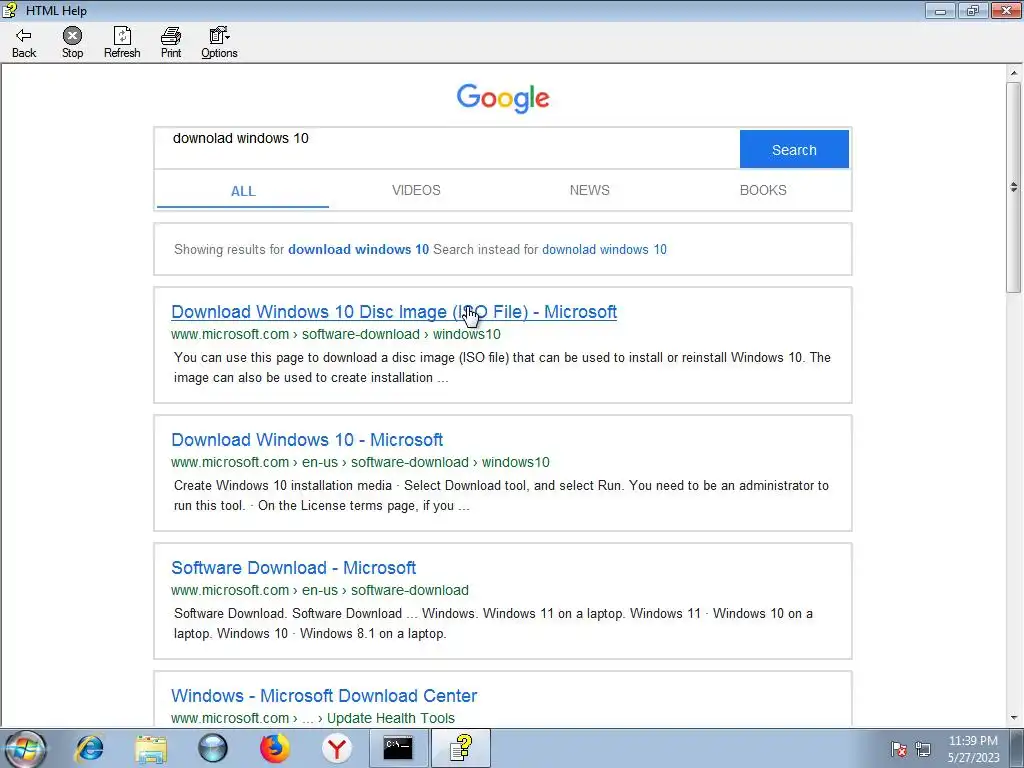
Task: Click the URL ending in 'Update Health Tools'
Action: click(313, 718)
